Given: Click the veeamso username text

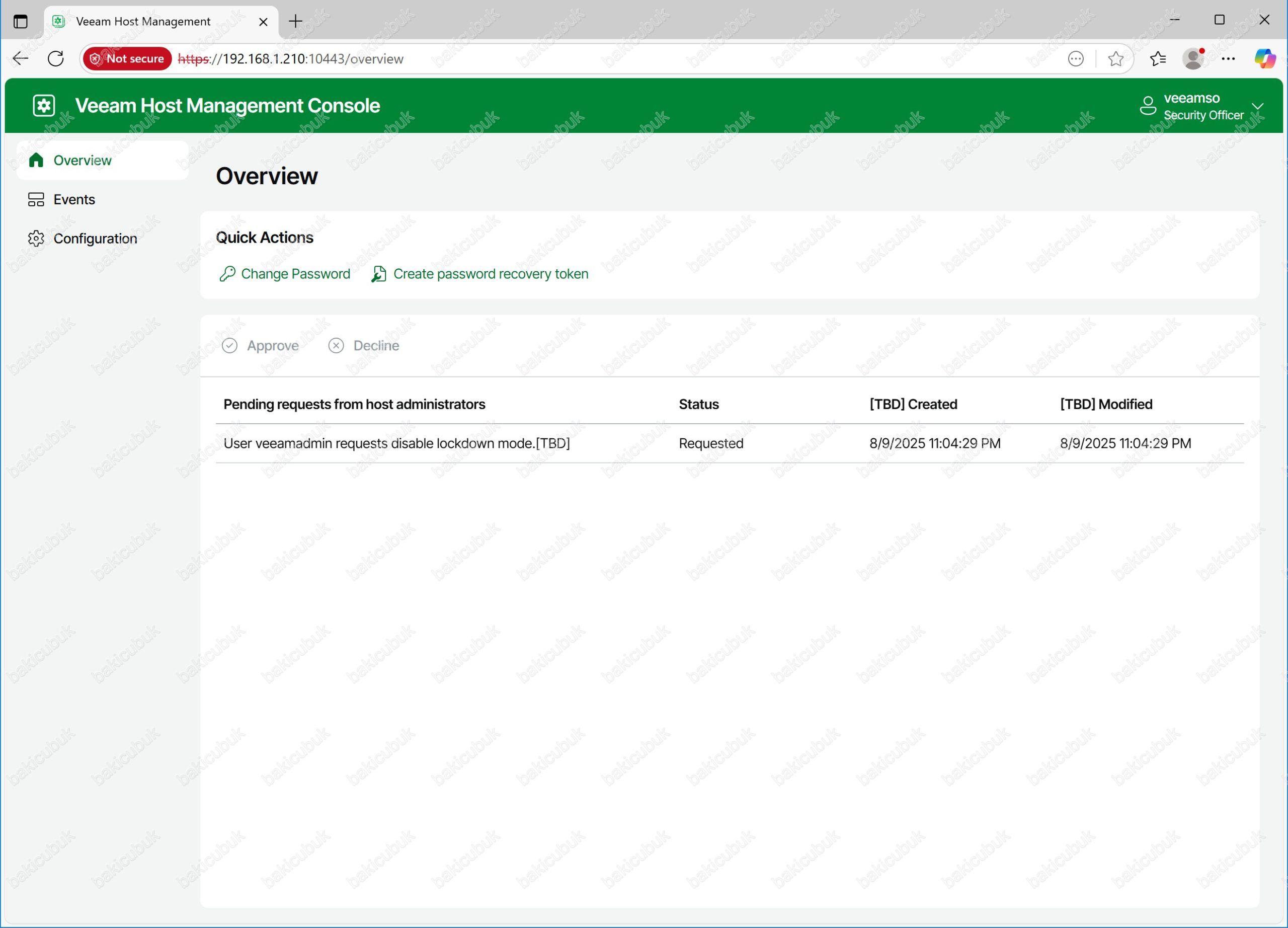Looking at the screenshot, I should 1191,98.
